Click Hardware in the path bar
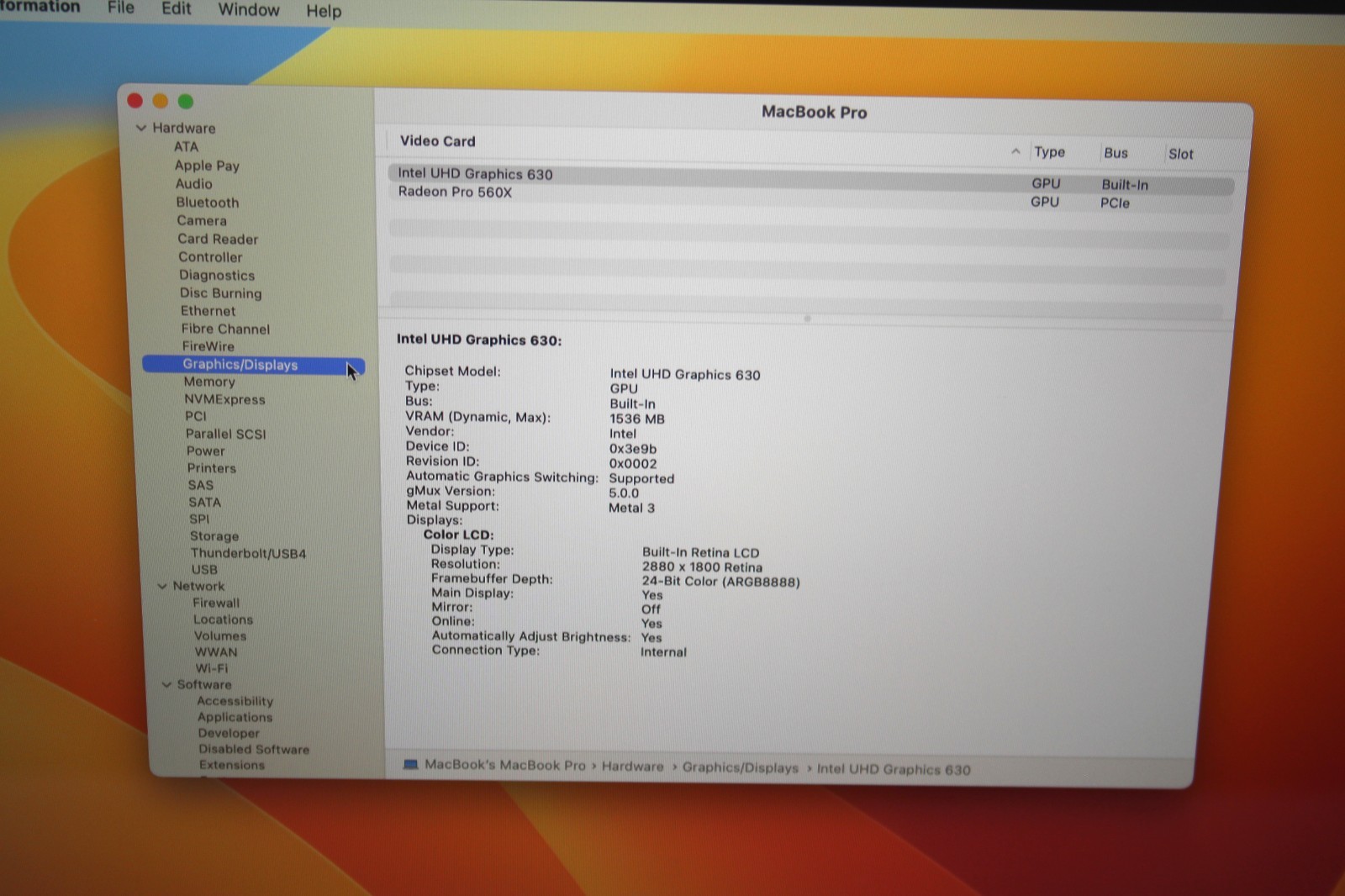Image resolution: width=1345 pixels, height=896 pixels. pos(632,767)
